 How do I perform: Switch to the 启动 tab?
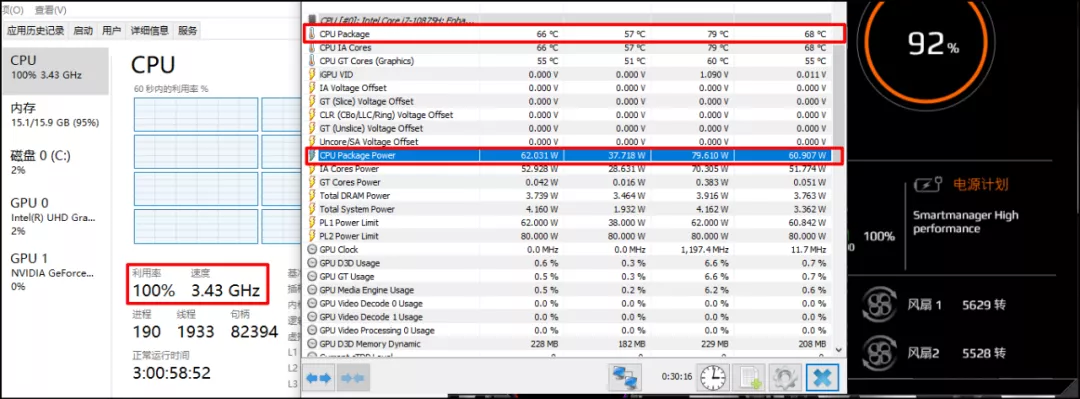[83, 30]
